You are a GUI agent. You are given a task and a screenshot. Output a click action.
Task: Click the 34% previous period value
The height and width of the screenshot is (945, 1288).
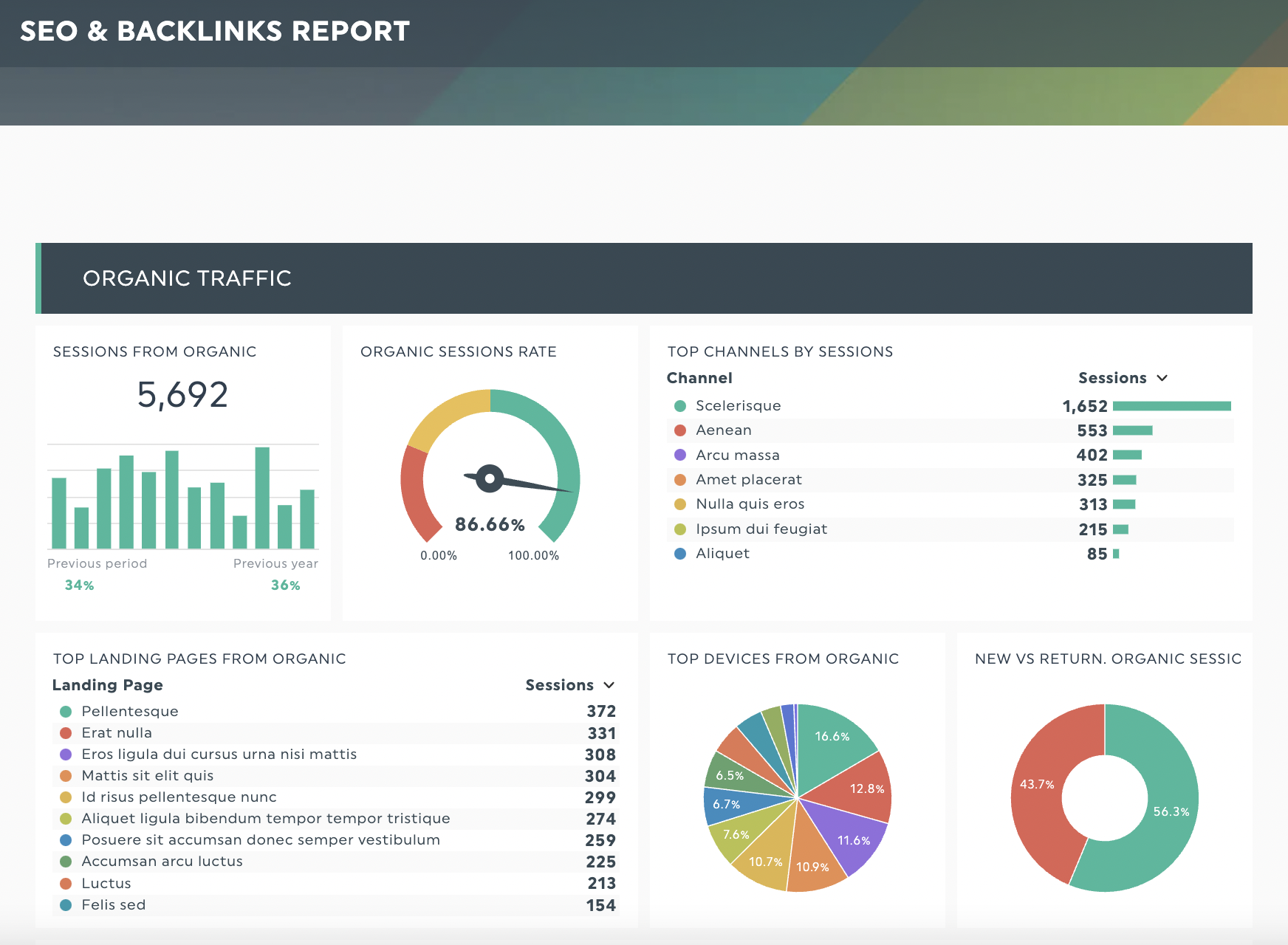point(79,585)
